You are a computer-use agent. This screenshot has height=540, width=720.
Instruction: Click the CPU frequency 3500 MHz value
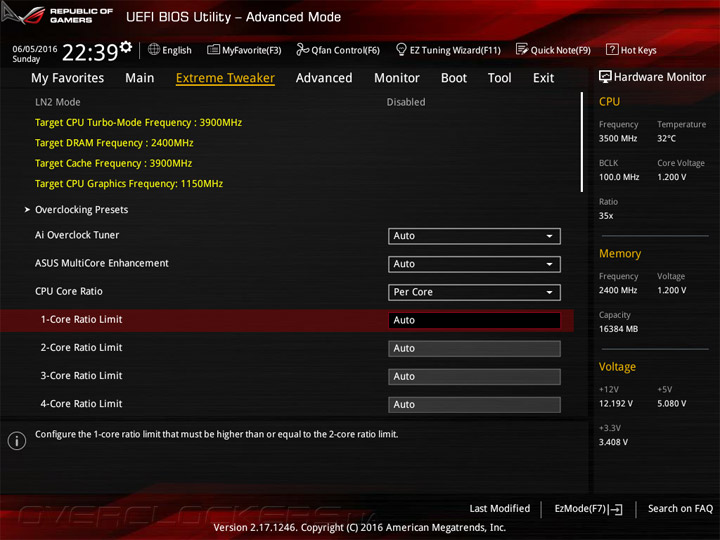click(x=618, y=138)
